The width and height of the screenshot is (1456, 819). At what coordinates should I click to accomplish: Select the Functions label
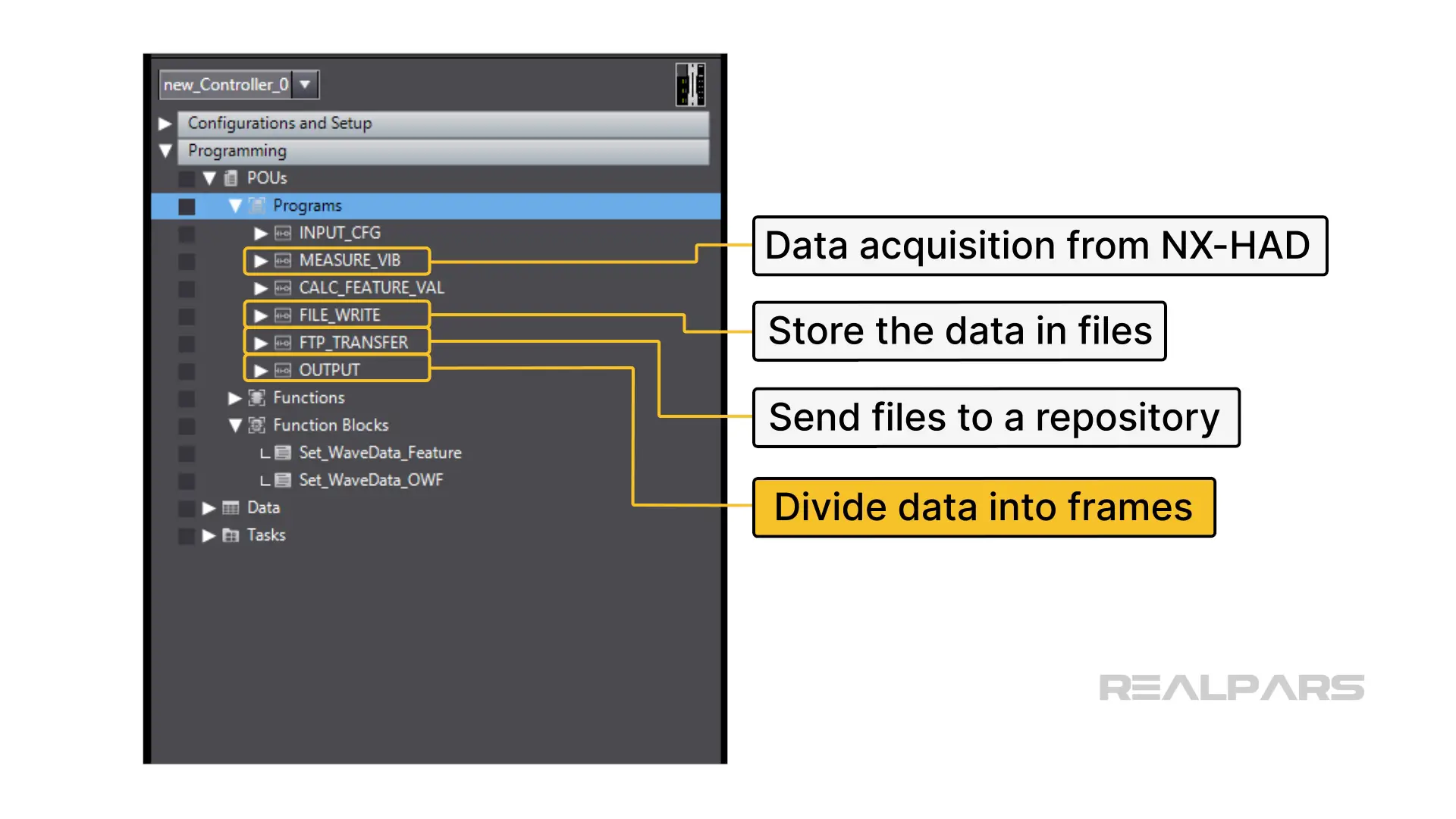[x=309, y=397]
